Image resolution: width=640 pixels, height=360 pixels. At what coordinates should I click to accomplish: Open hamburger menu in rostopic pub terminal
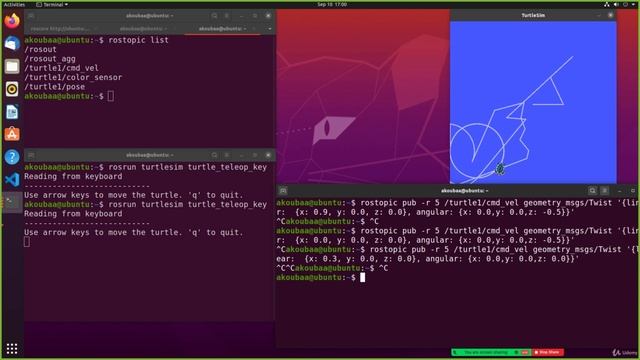coord(605,191)
